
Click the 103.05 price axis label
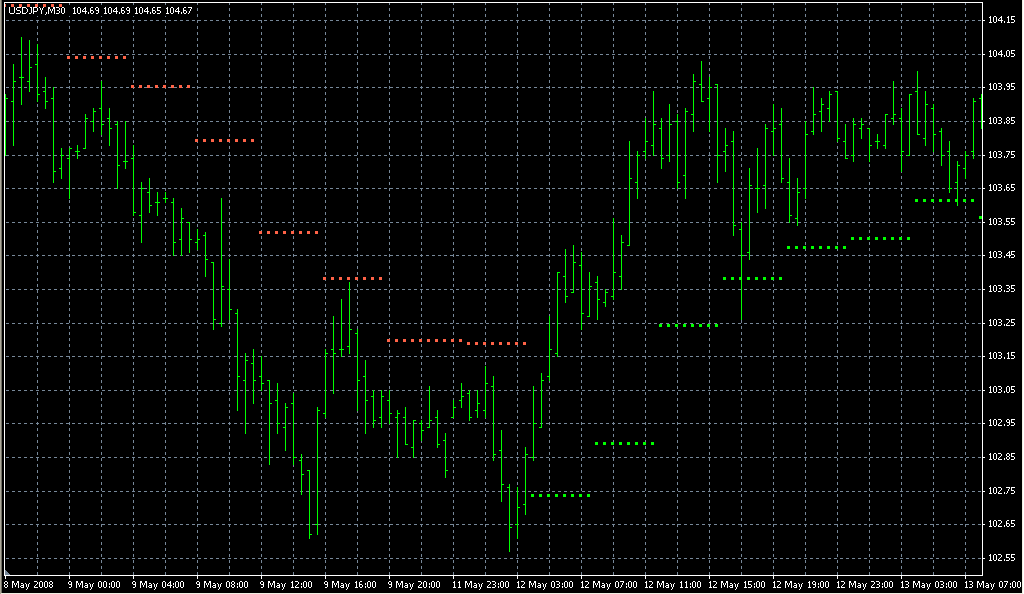point(1002,390)
